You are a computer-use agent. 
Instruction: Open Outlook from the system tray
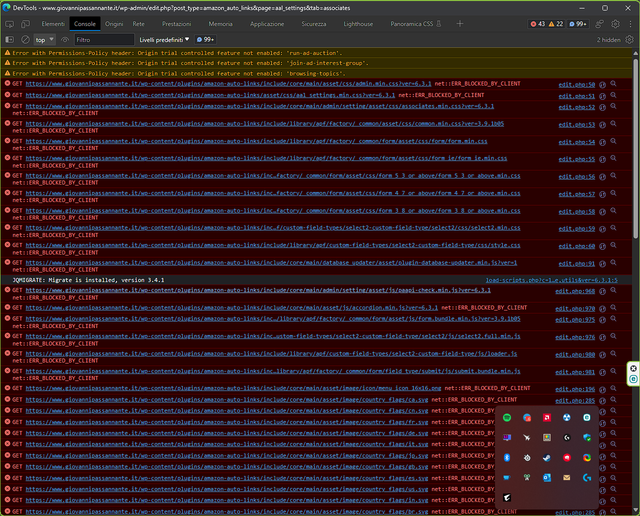(547, 478)
